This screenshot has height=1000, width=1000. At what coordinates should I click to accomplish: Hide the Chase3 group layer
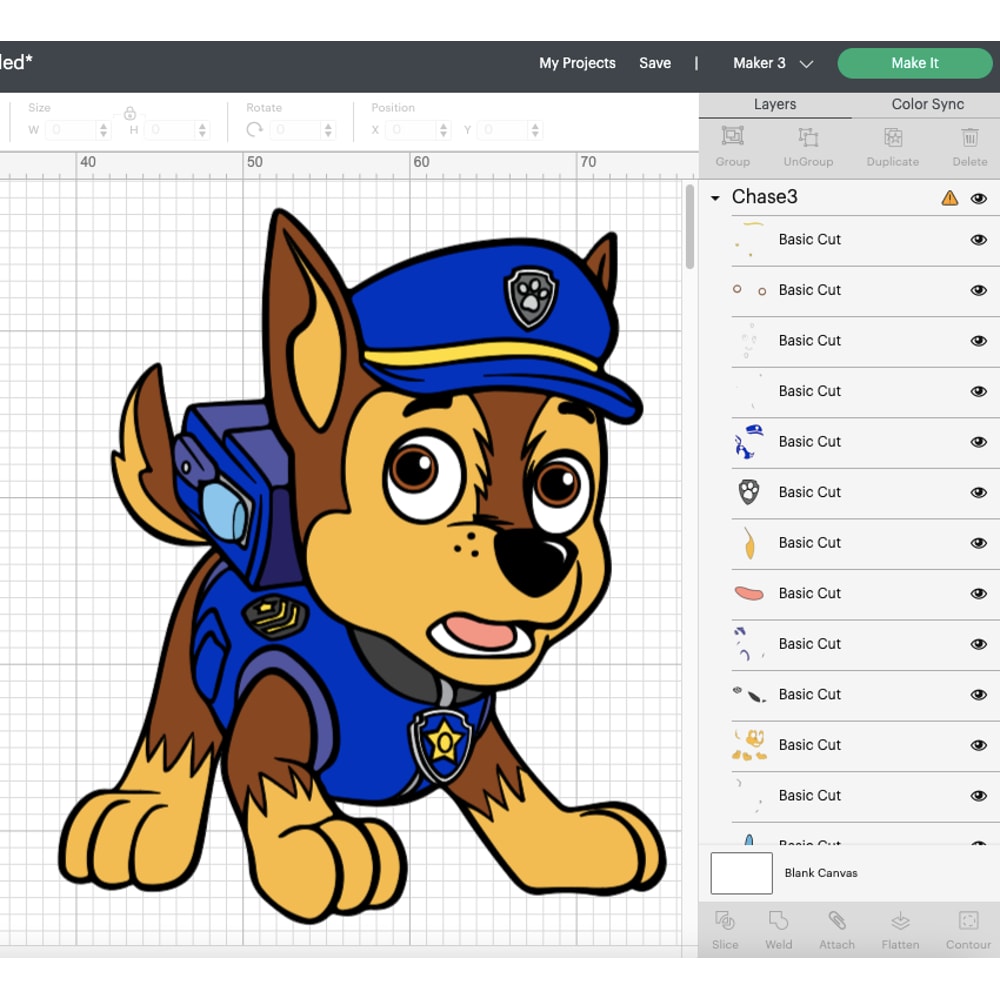[979, 198]
